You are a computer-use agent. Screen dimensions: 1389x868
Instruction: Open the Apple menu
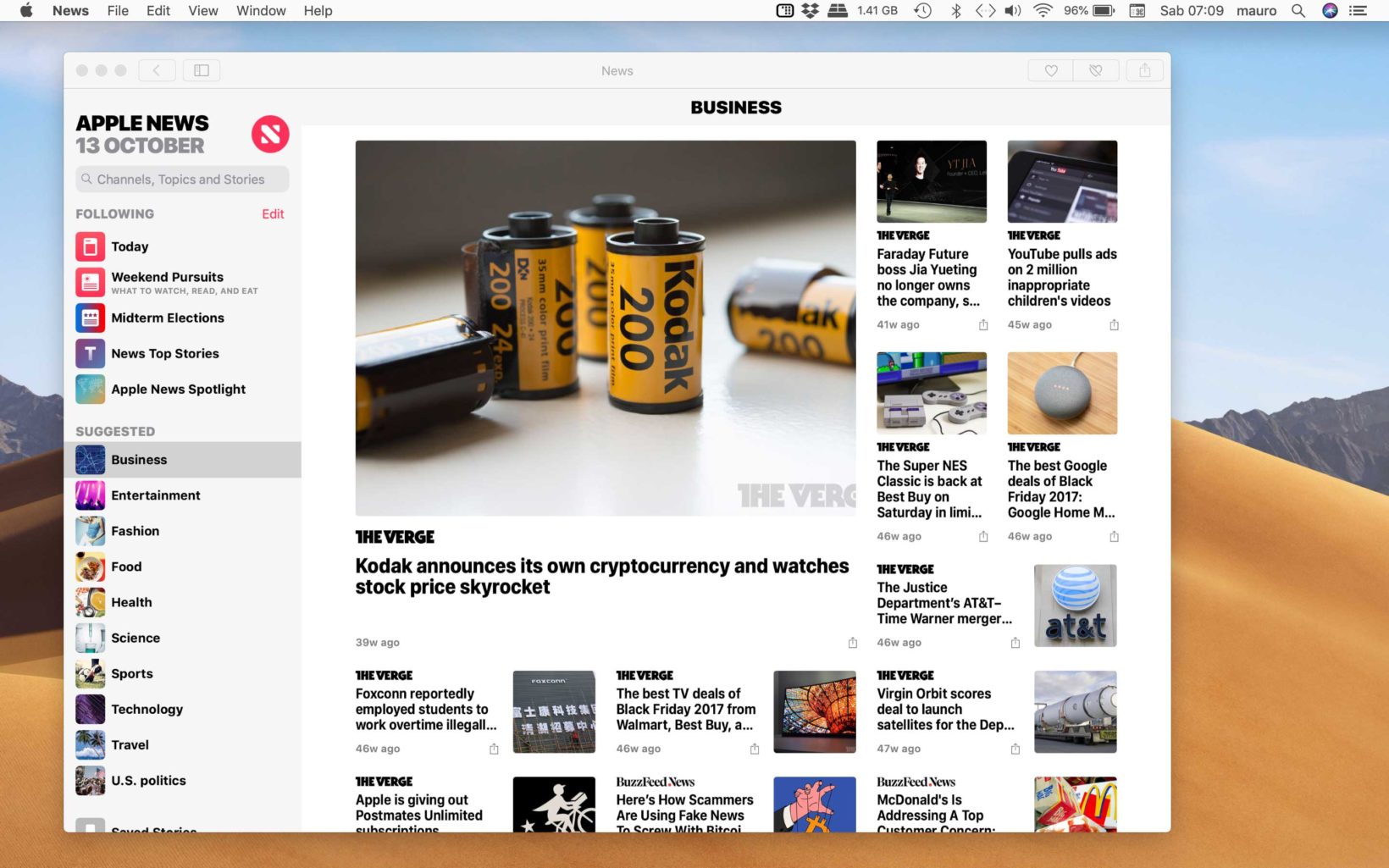click(26, 11)
